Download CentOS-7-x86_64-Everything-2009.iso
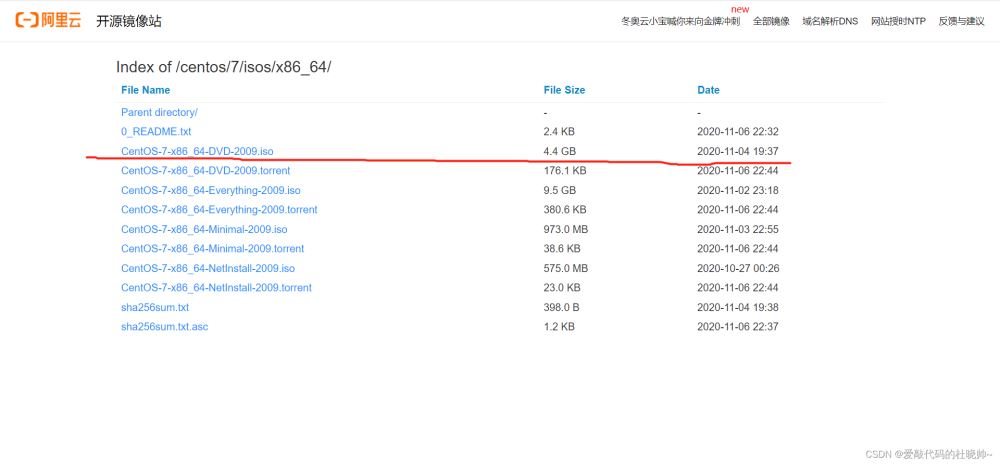Screen dimensions: 1000x464 [210, 190]
